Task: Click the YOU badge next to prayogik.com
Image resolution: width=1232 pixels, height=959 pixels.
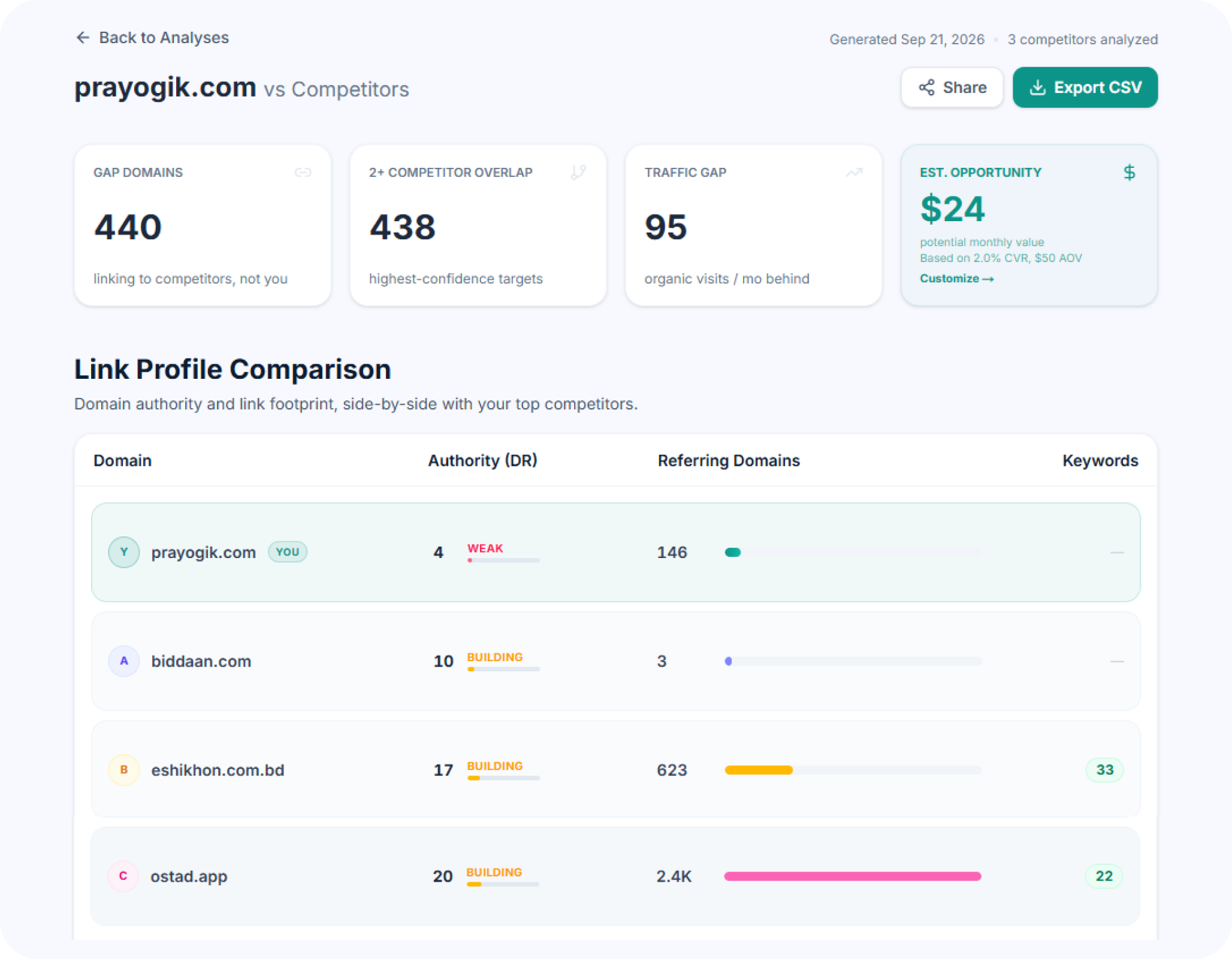Action: coord(288,552)
